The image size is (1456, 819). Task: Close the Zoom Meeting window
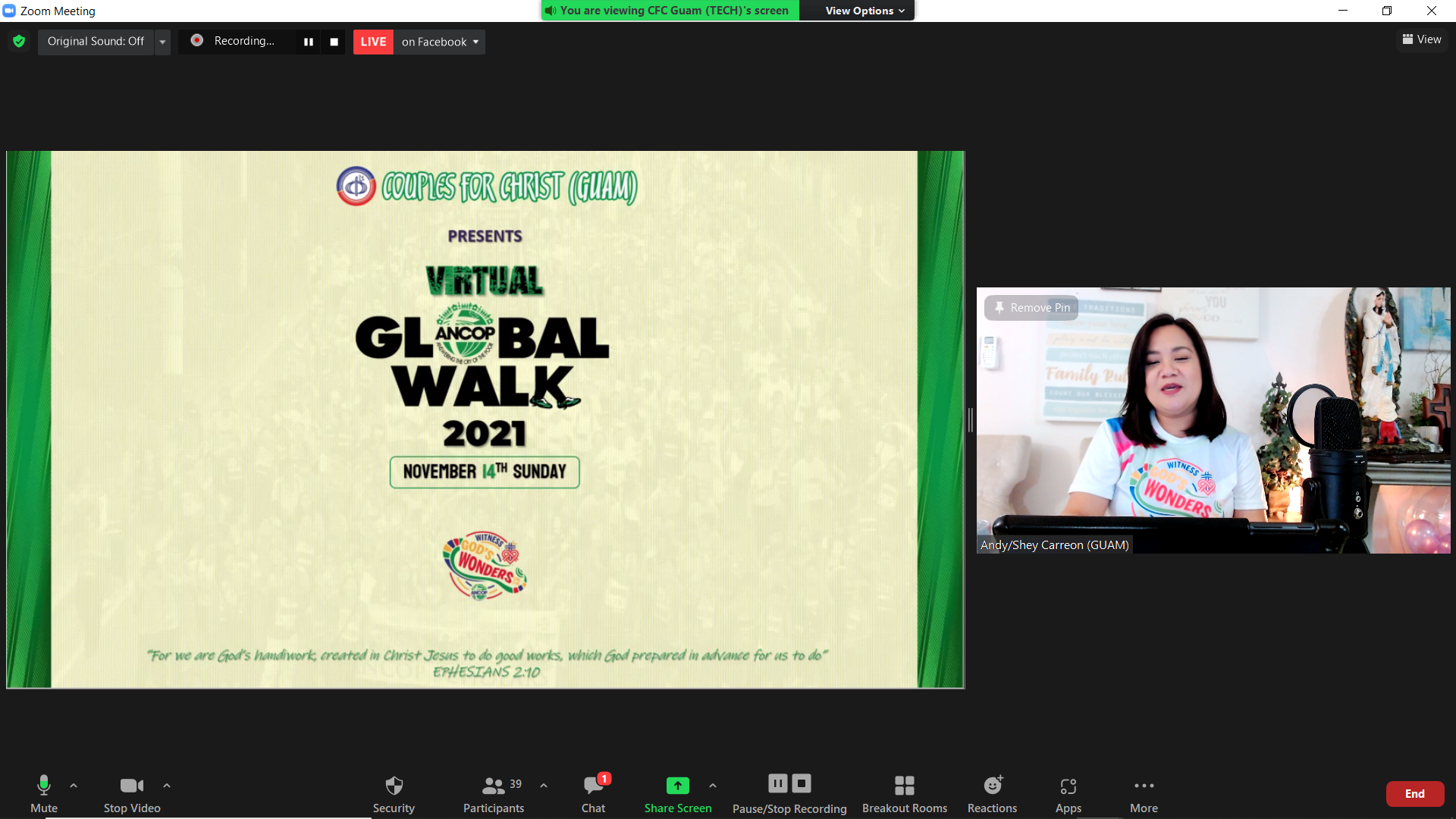pos(1432,11)
